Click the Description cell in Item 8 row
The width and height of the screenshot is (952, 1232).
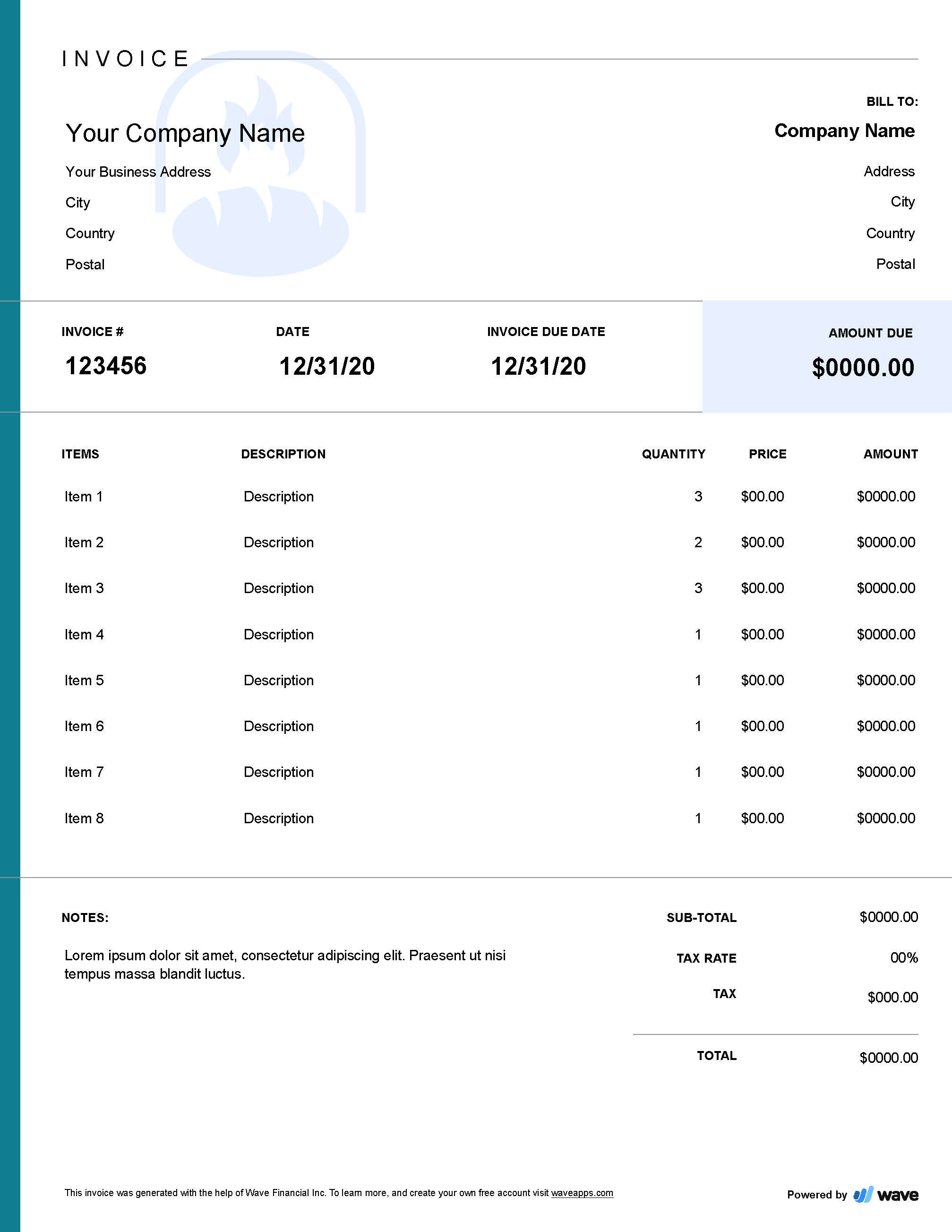pos(279,818)
